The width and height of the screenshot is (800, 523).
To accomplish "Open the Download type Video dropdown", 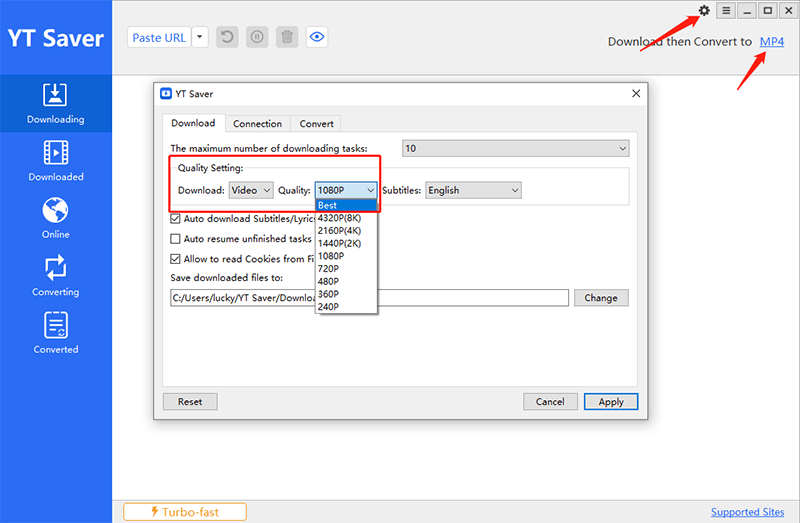I will coord(251,190).
